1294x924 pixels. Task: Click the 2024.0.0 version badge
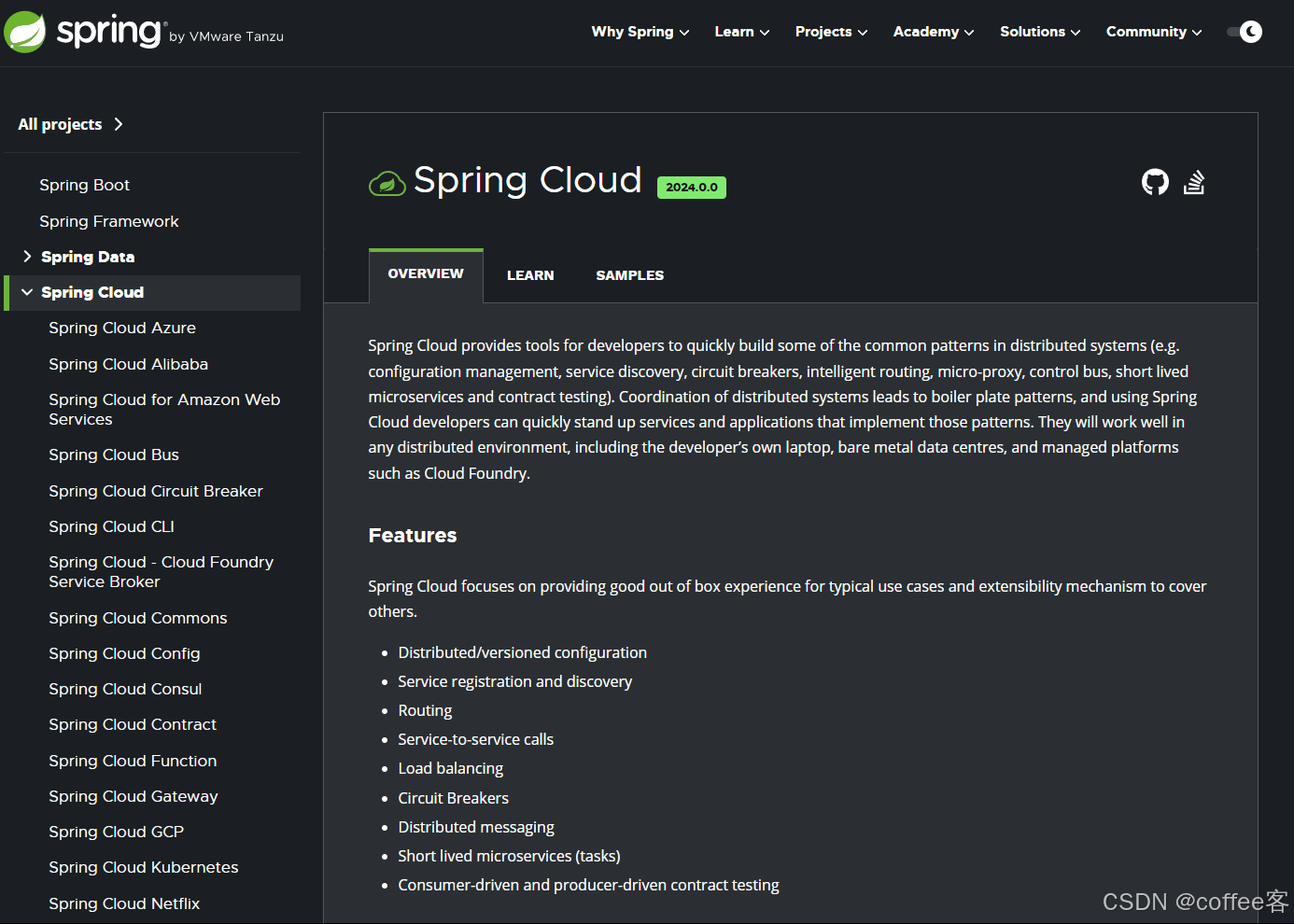(x=692, y=187)
